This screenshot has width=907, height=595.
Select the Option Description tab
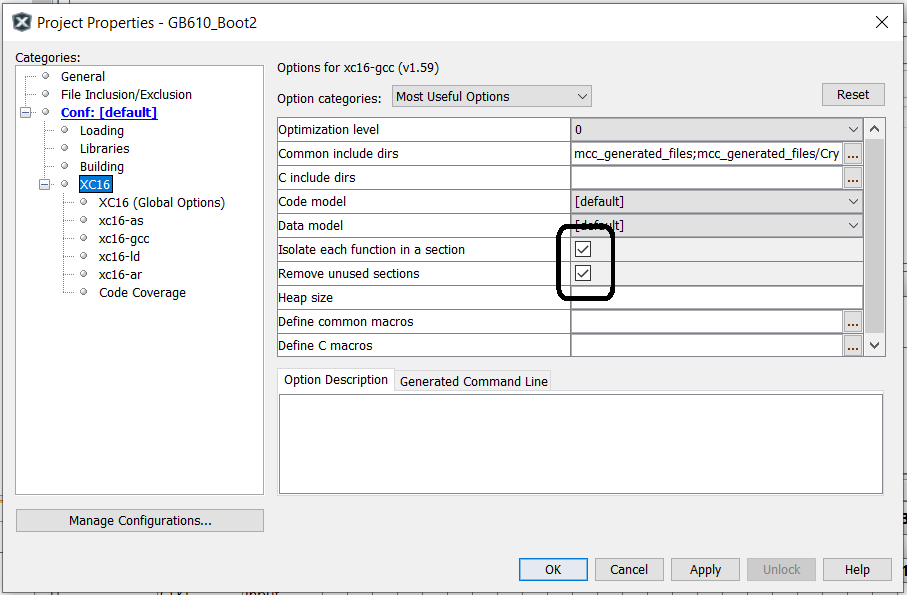(x=336, y=380)
